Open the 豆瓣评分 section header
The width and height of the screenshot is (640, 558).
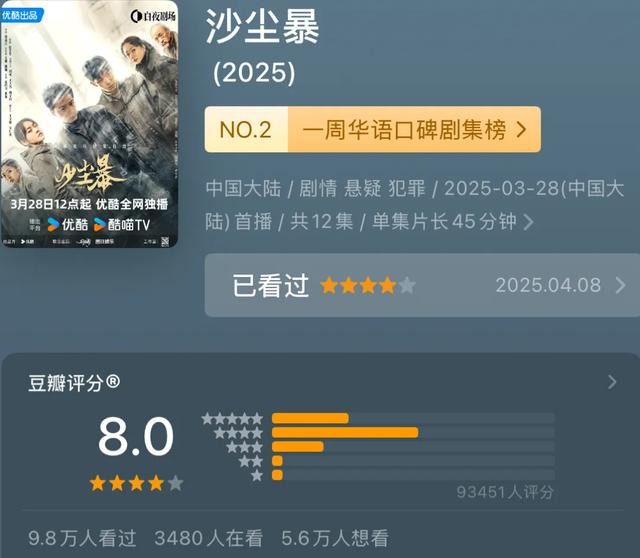(x=74, y=382)
